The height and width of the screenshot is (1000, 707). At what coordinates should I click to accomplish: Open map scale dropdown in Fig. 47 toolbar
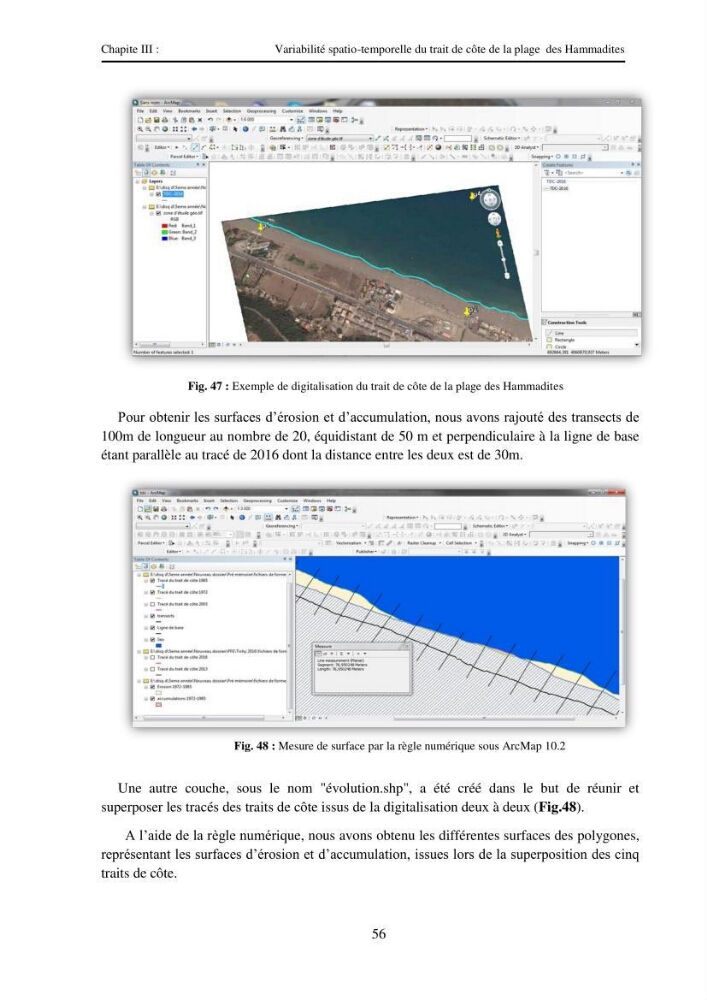291,119
